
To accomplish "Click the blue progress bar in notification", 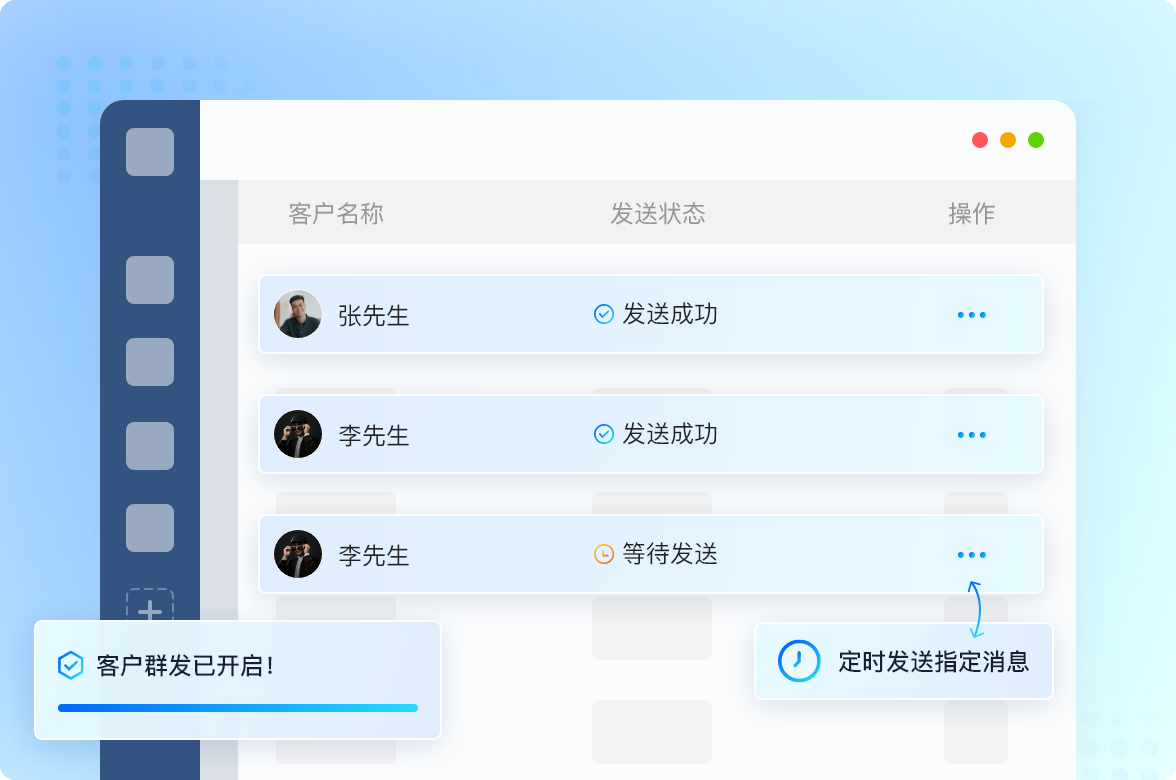I will [x=238, y=708].
